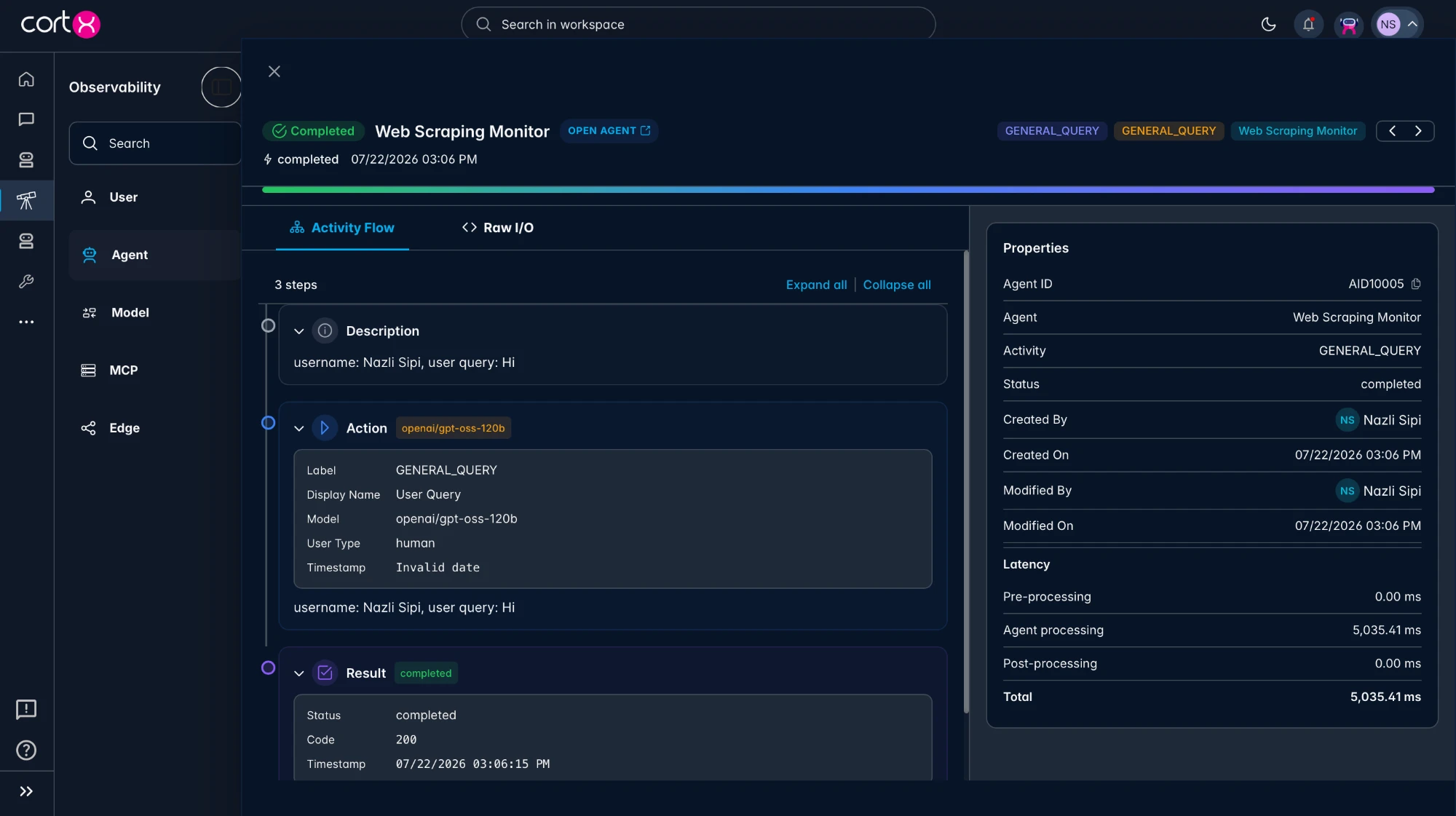
Task: Click Agent processing '5,035.41 ms' value
Action: [1386, 630]
